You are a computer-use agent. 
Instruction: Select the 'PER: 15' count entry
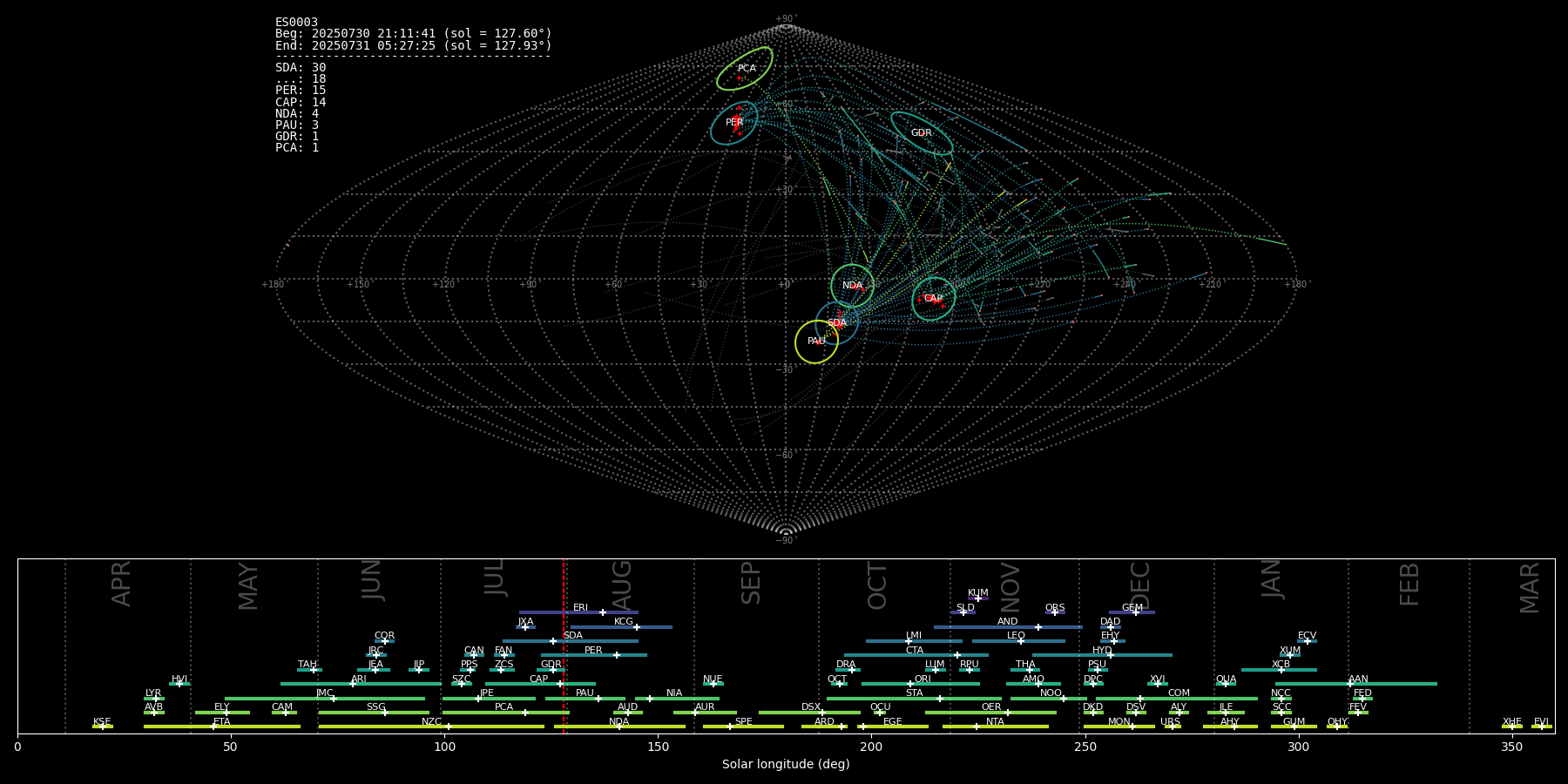click(x=301, y=91)
